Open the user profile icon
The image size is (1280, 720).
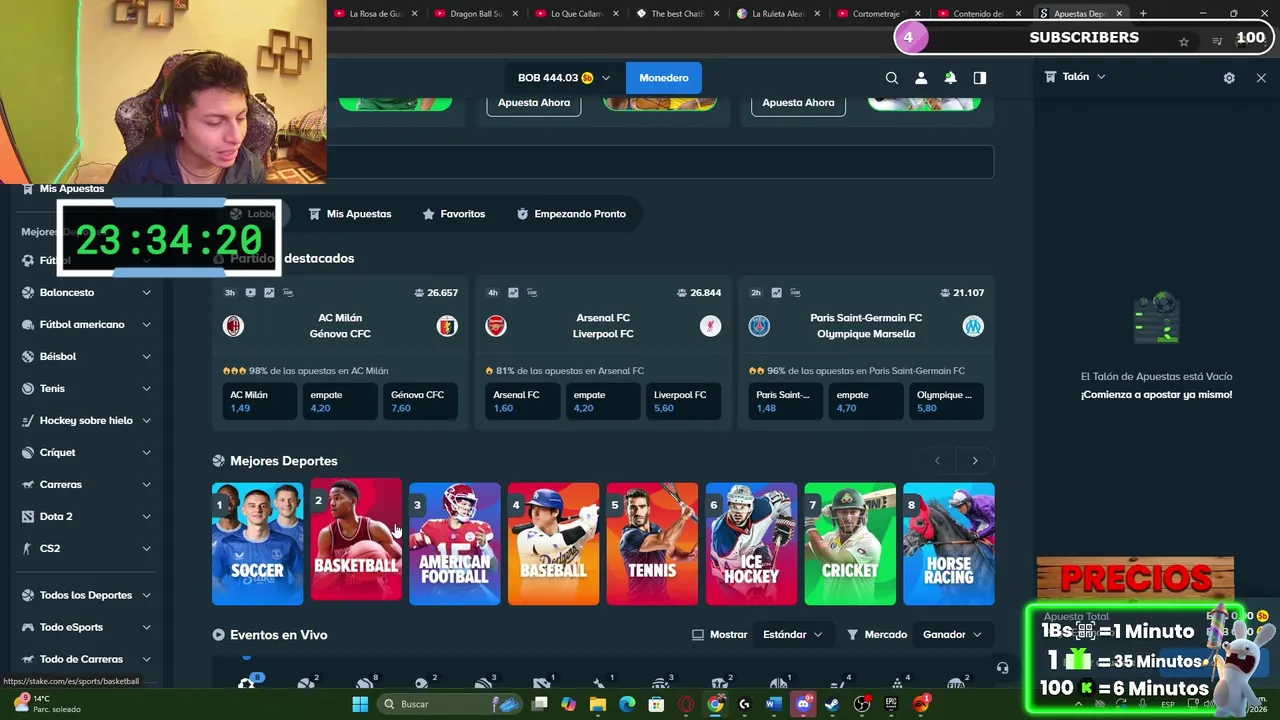click(x=921, y=78)
